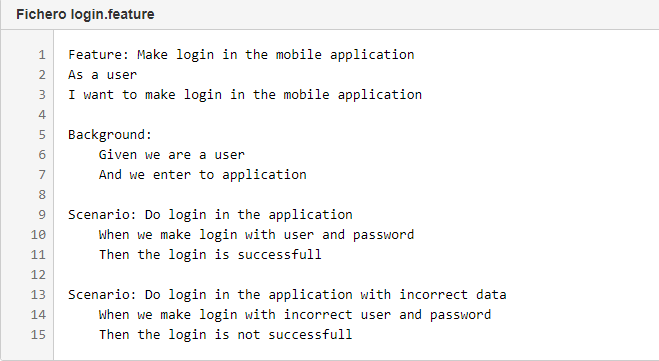Click the 'Feature:' keyword on line 1

(99, 55)
